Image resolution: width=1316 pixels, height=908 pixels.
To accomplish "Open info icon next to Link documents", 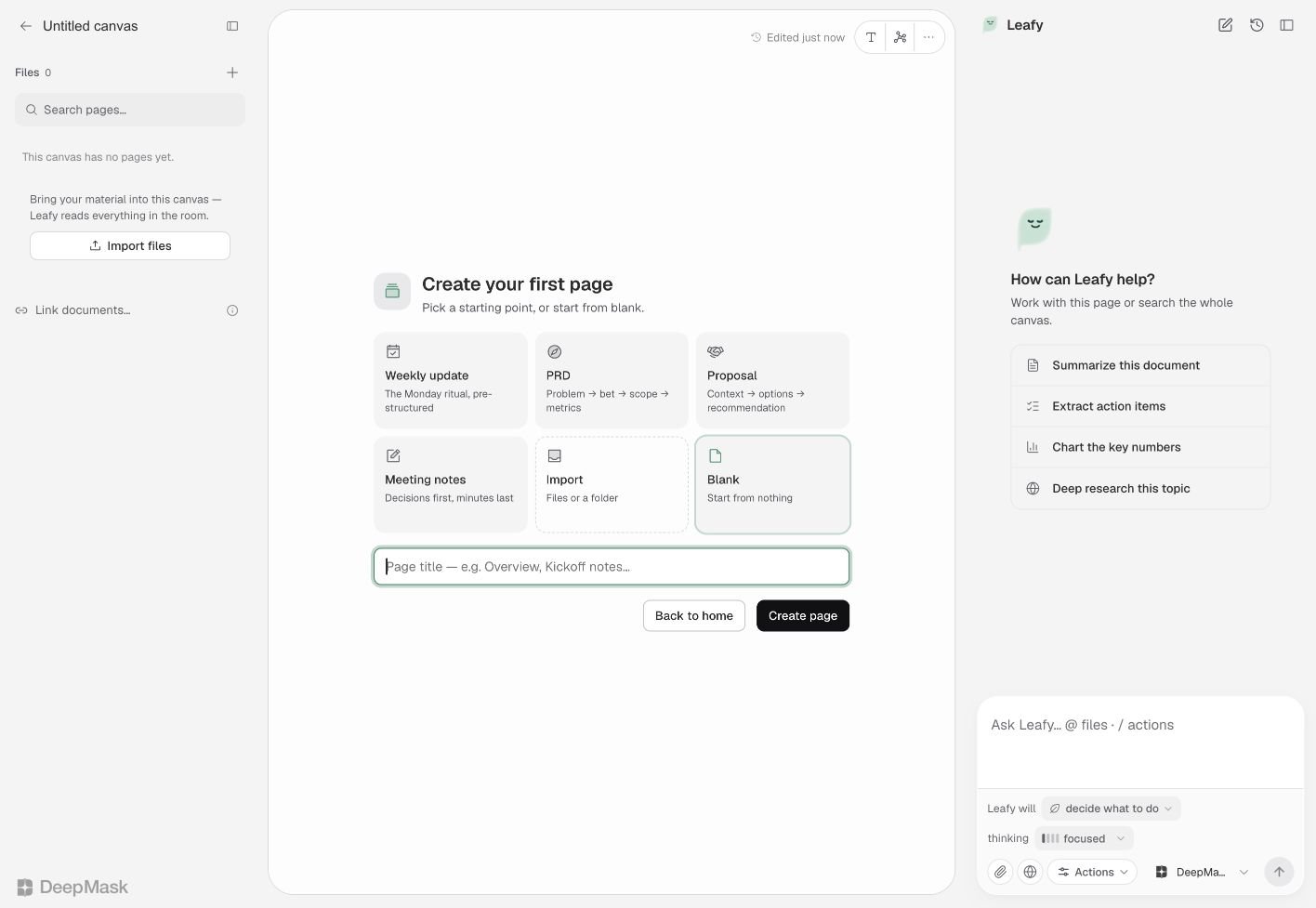I will point(232,310).
